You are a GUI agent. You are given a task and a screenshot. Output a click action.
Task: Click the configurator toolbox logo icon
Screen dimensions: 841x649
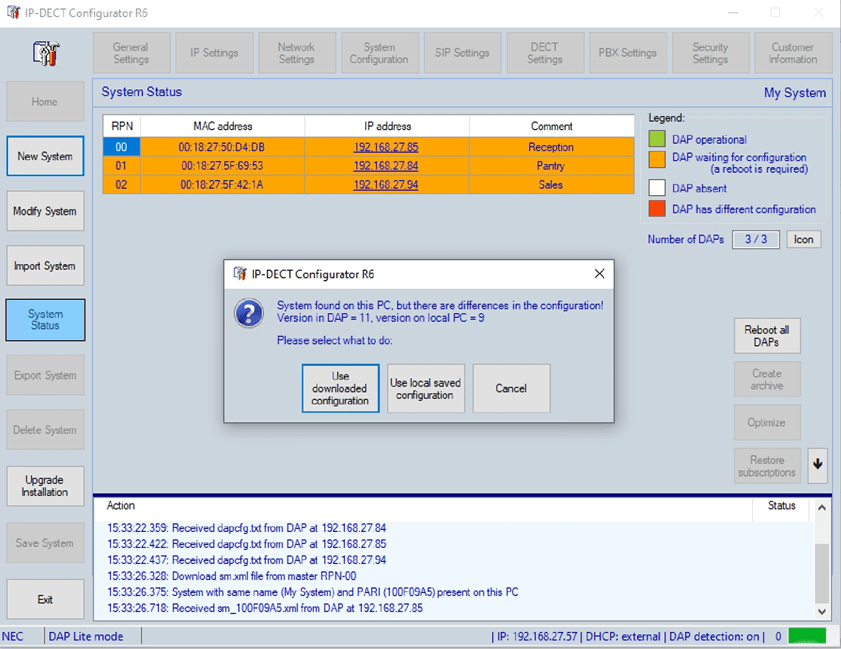(x=46, y=53)
